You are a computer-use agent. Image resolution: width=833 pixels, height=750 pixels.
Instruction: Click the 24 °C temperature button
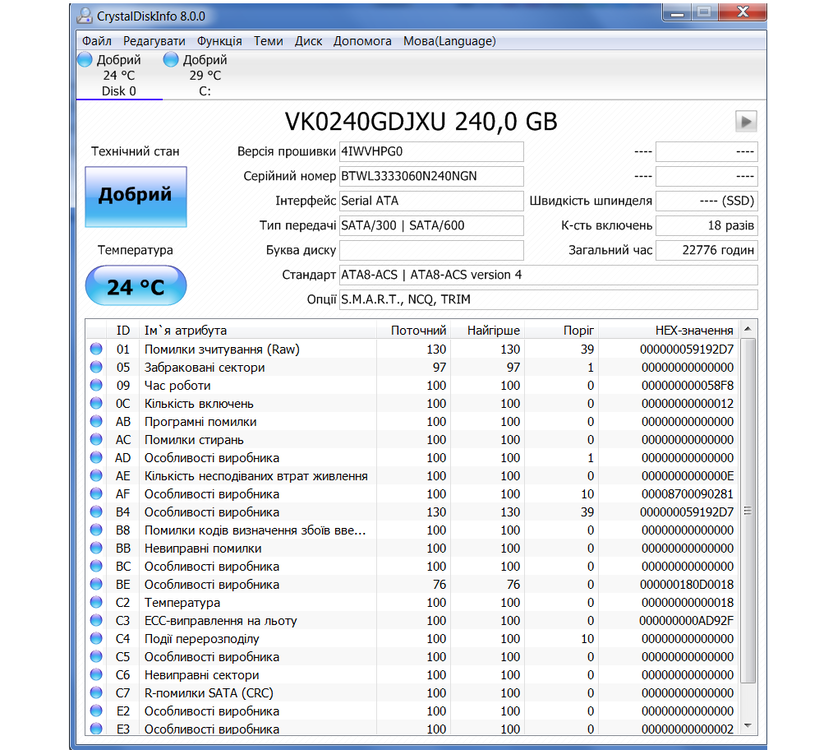[x=135, y=287]
